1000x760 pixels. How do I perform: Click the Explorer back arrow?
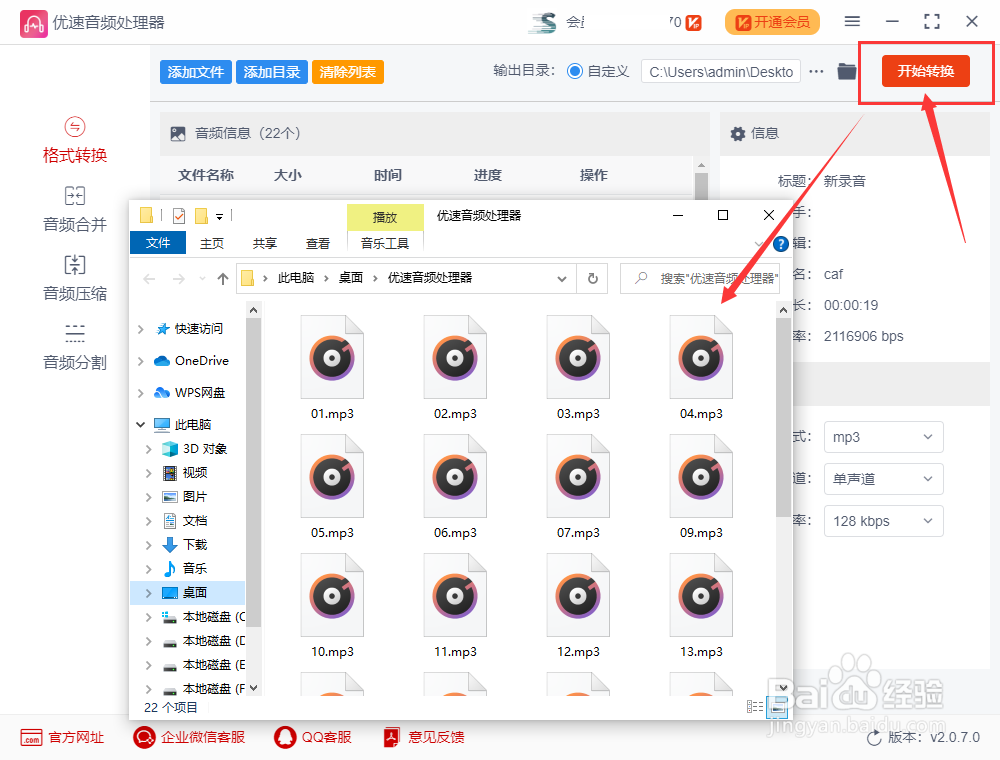click(149, 279)
